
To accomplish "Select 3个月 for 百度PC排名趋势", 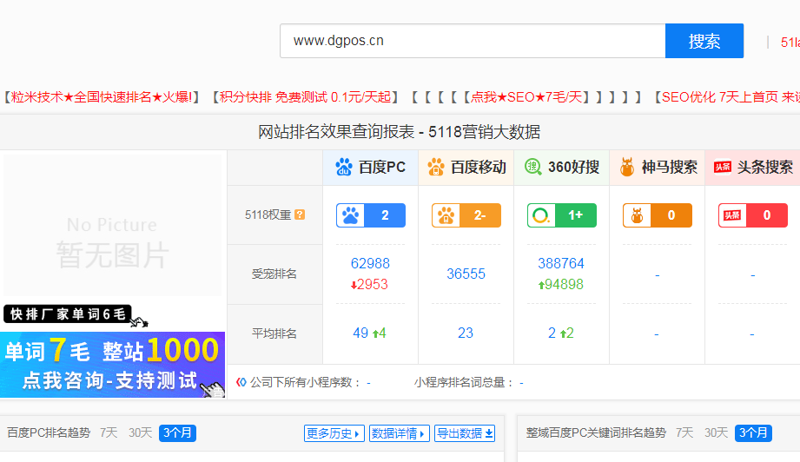I will tap(178, 433).
